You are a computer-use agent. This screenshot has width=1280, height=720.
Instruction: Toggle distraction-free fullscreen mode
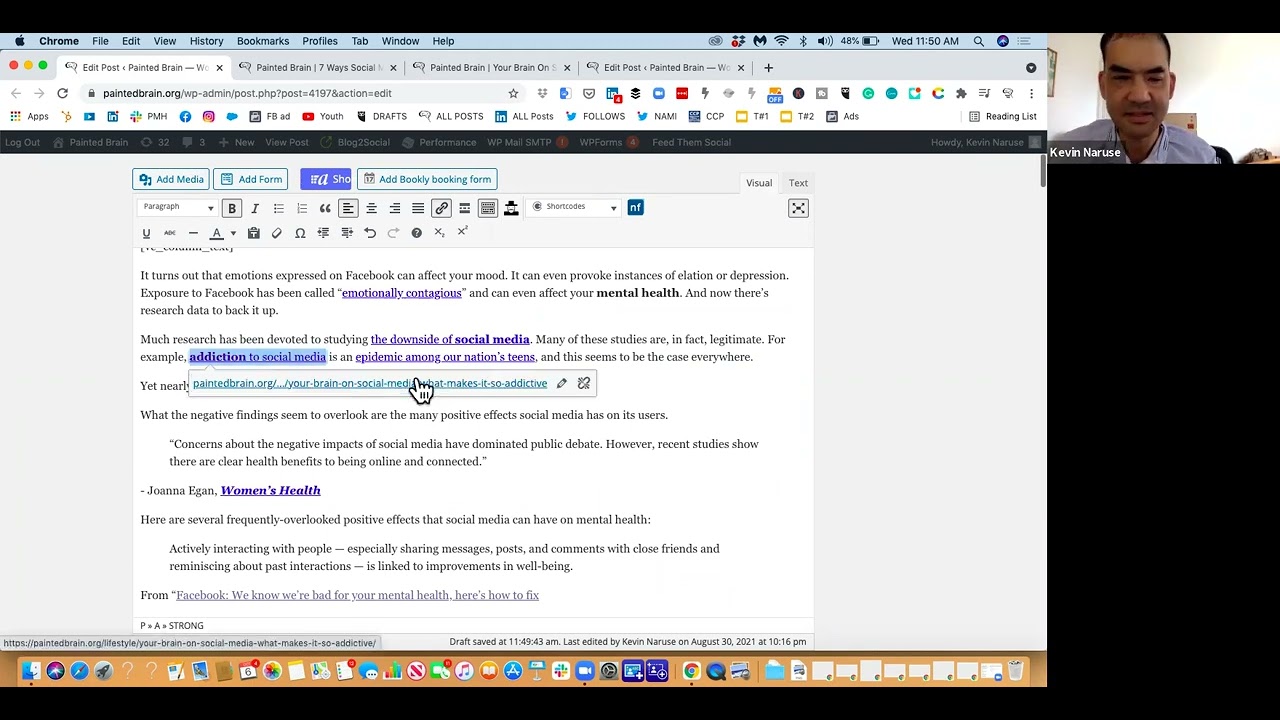[x=798, y=208]
